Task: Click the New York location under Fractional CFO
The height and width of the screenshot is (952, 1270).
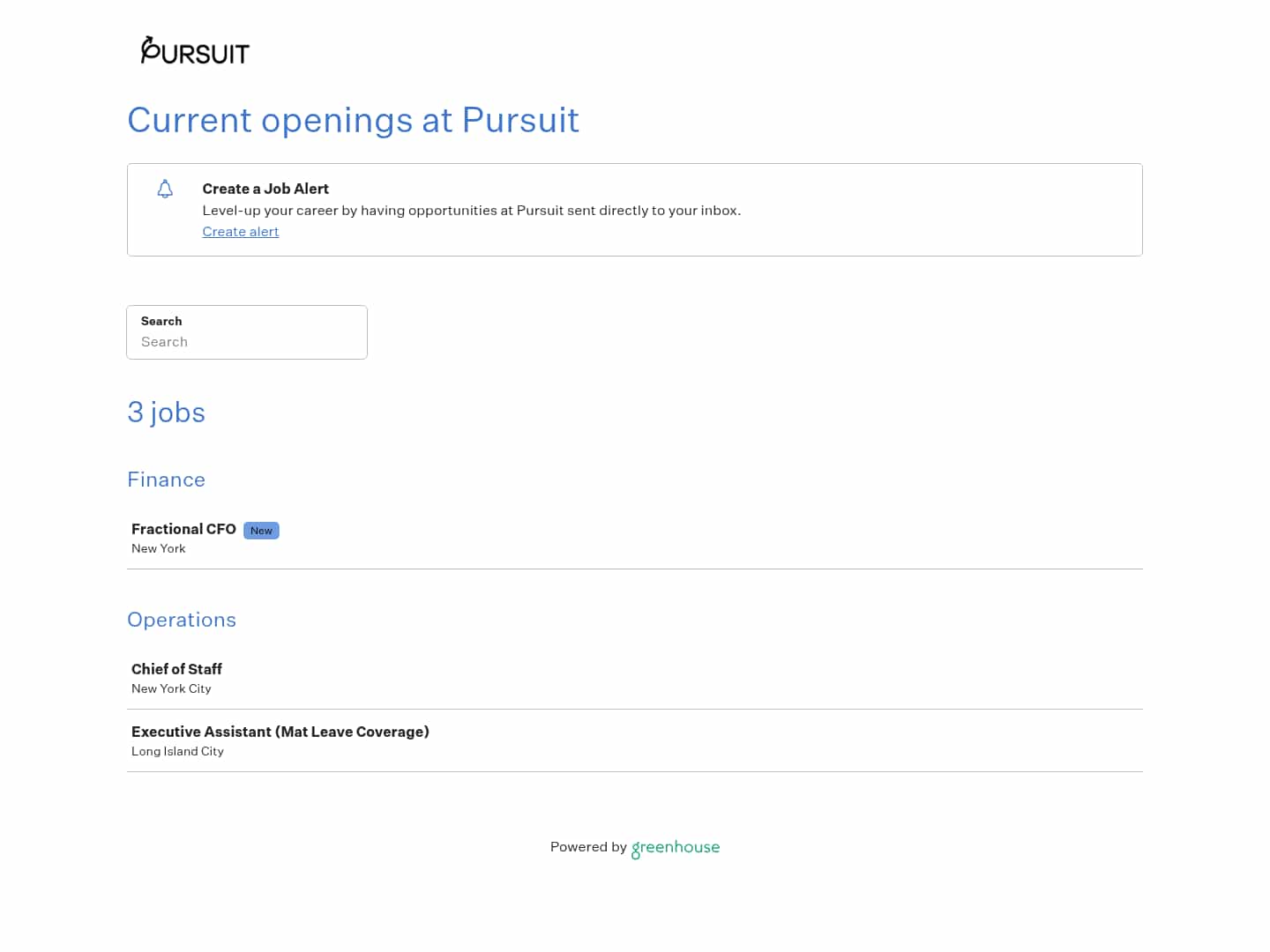Action: [159, 548]
